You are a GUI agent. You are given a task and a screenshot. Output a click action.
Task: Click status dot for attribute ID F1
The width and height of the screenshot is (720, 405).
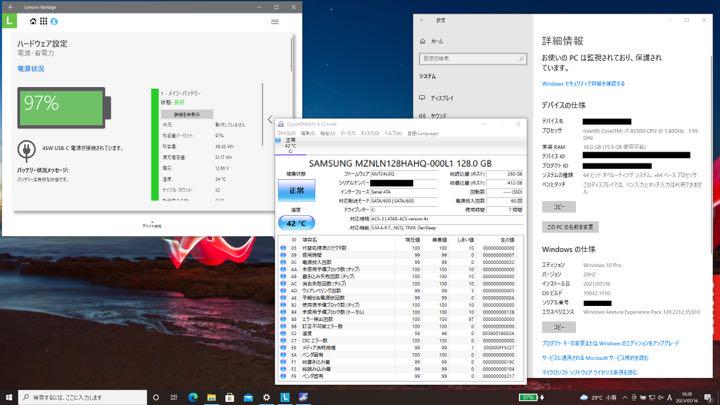pos(283,362)
